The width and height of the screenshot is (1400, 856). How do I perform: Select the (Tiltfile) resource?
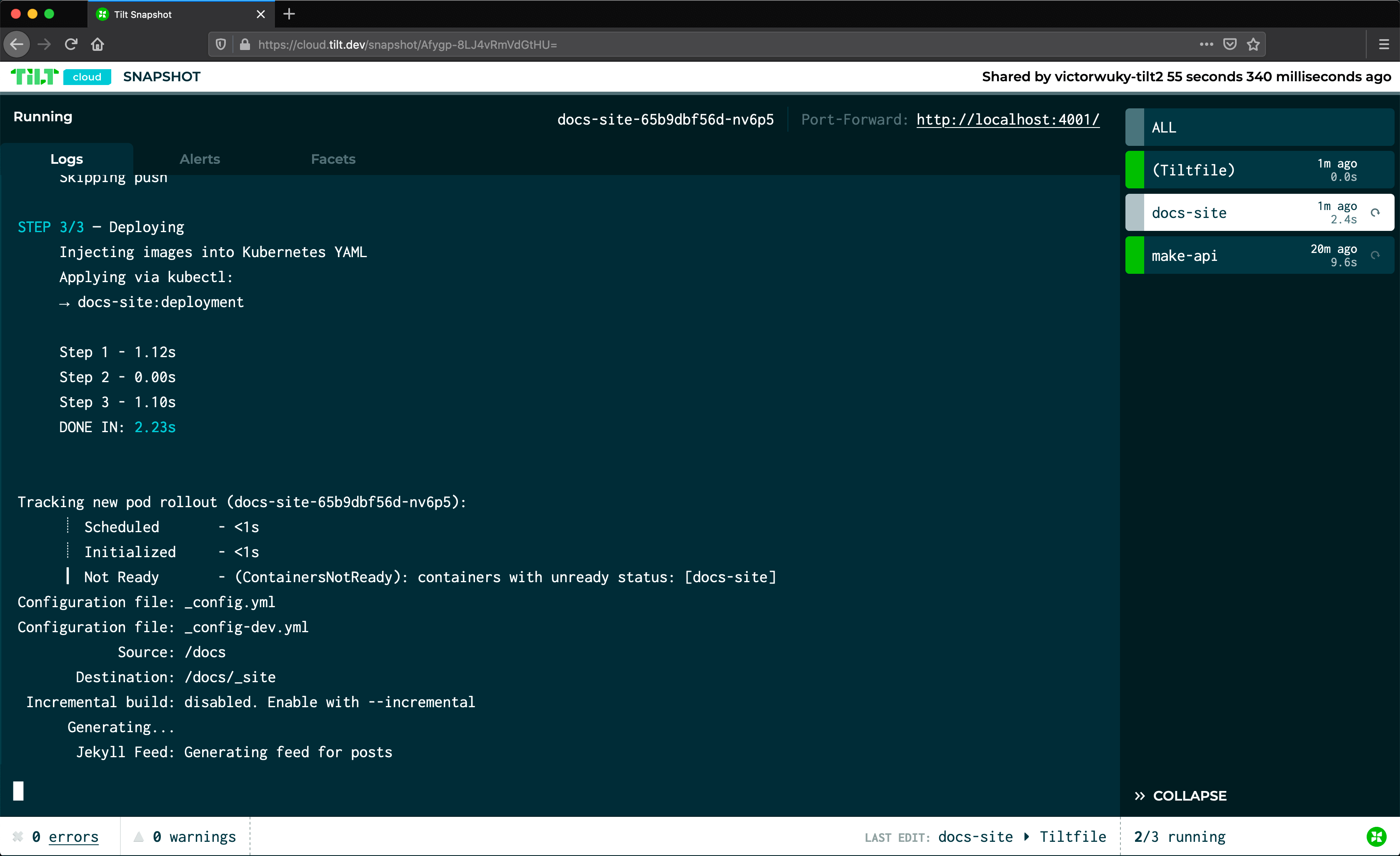(1260, 170)
